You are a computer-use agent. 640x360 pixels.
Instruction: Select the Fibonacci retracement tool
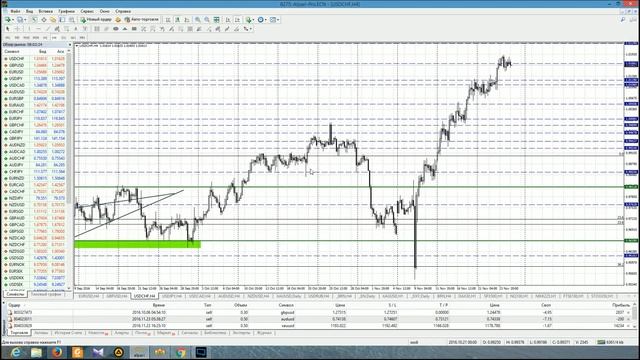[x=67, y=29]
